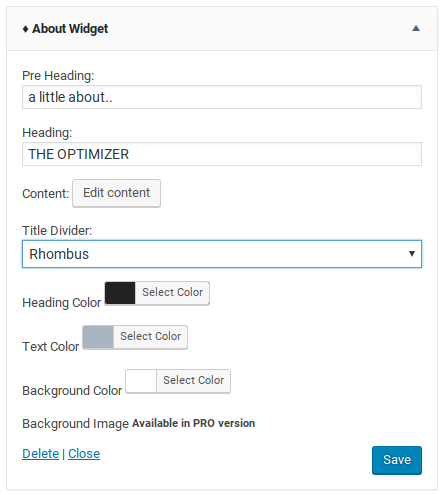Click the diamond icon before About Widget
Image resolution: width=443 pixels, height=495 pixels.
[x=25, y=29]
